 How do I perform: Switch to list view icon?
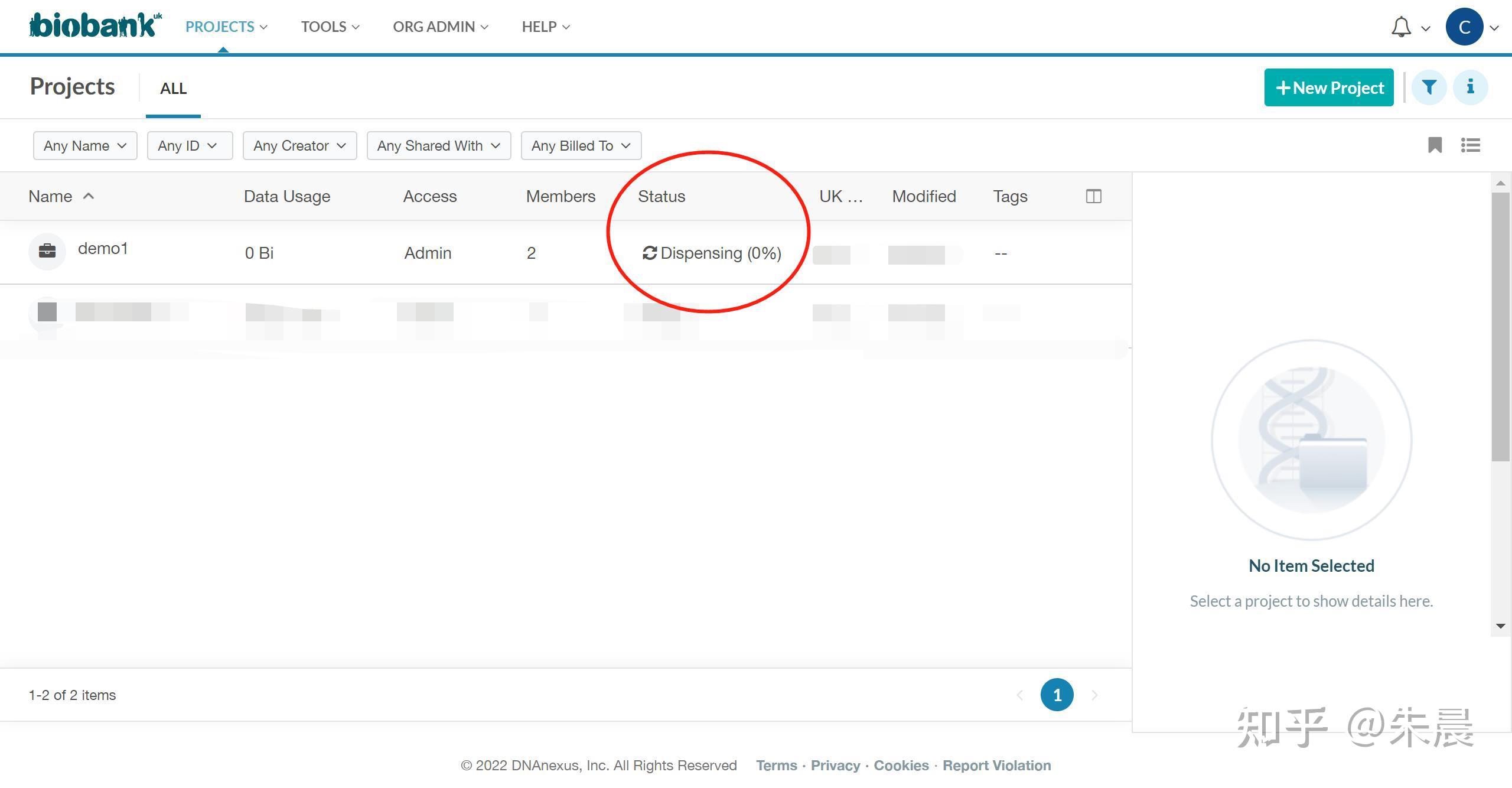pos(1470,145)
